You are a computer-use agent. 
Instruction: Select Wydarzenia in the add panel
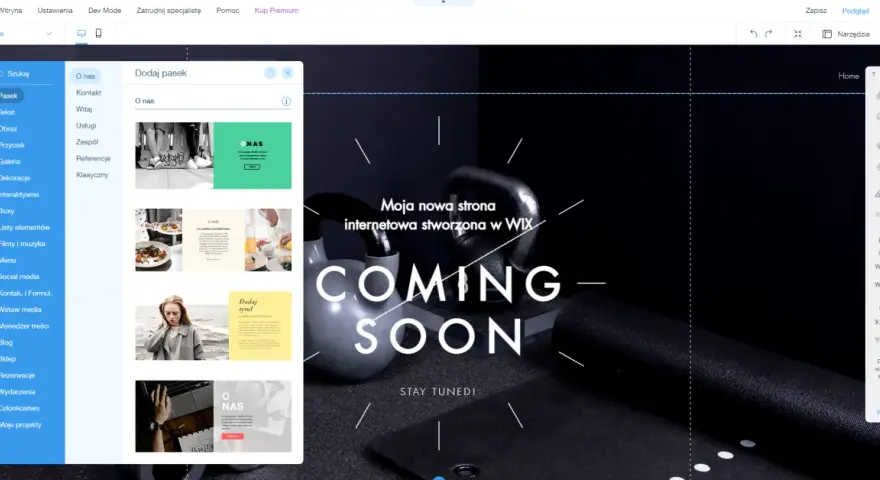(x=18, y=392)
